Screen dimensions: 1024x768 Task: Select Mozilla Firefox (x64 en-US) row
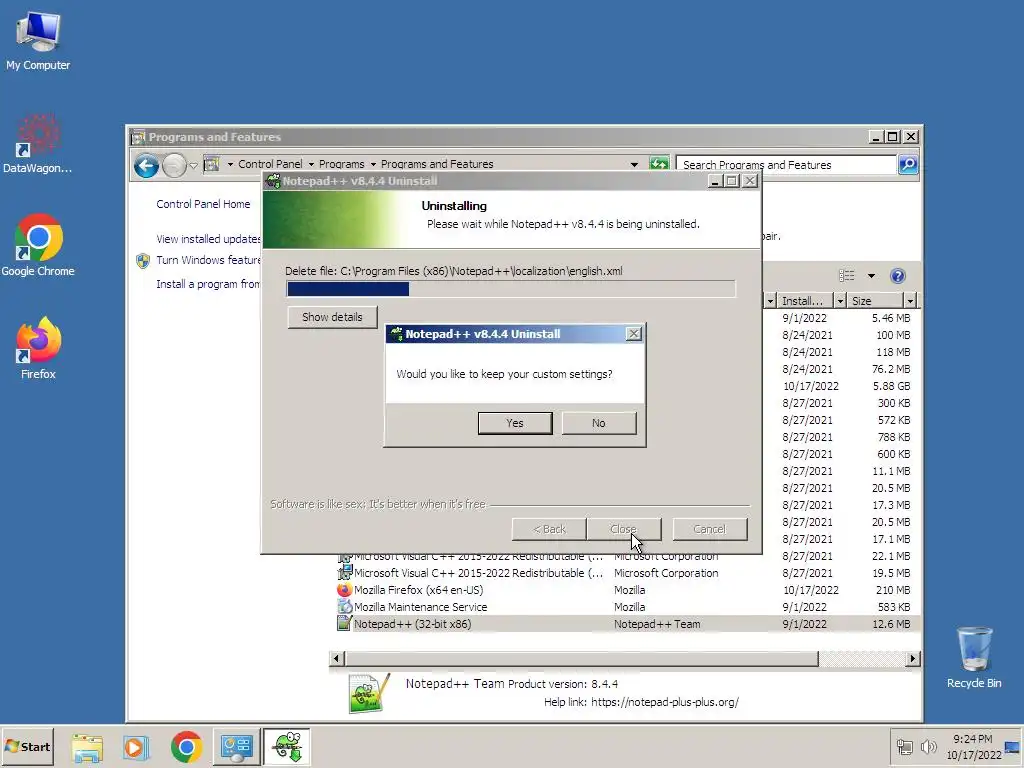click(x=627, y=590)
